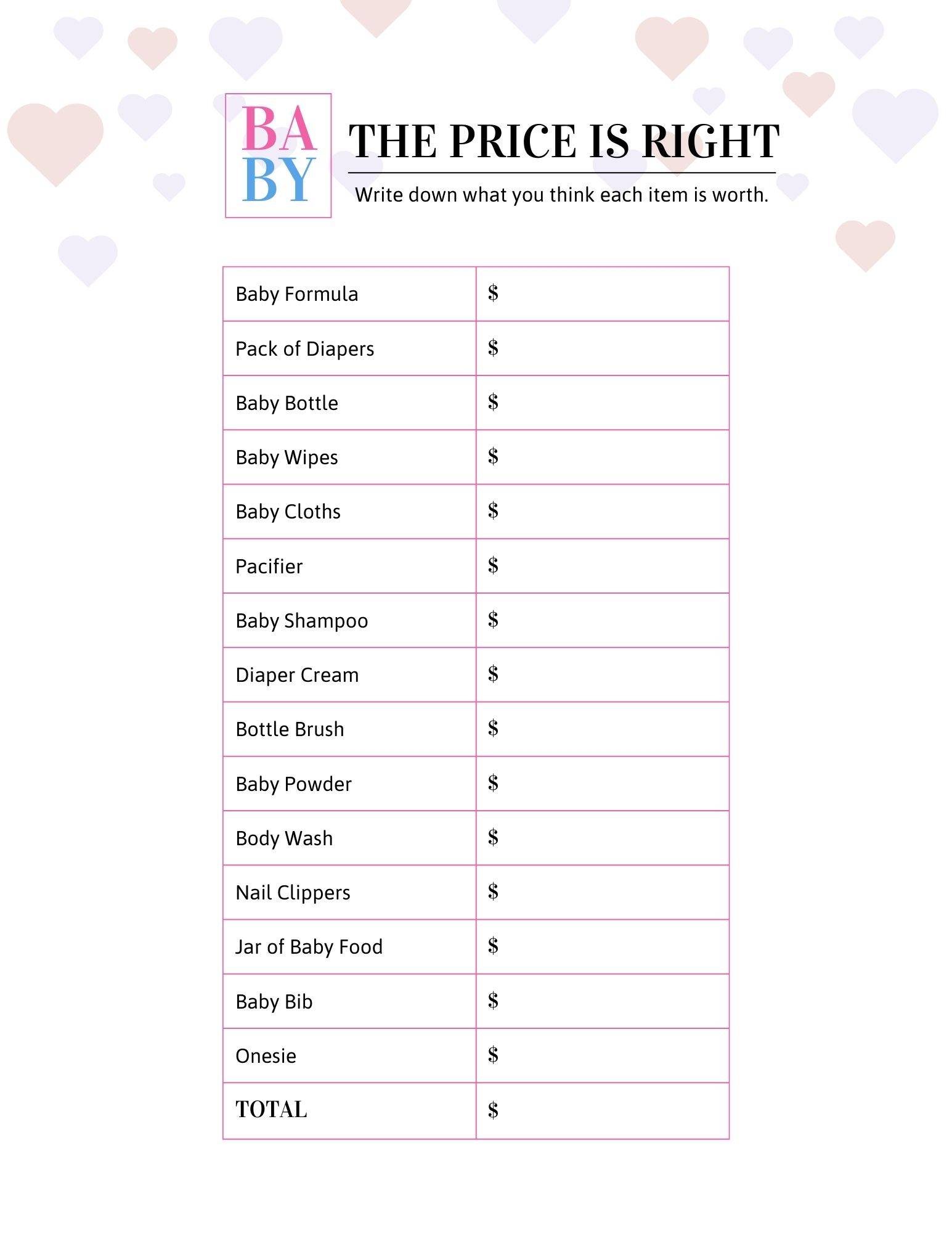Click the instruction text under the heading
The height and width of the screenshot is (1233, 952).
coord(562,195)
